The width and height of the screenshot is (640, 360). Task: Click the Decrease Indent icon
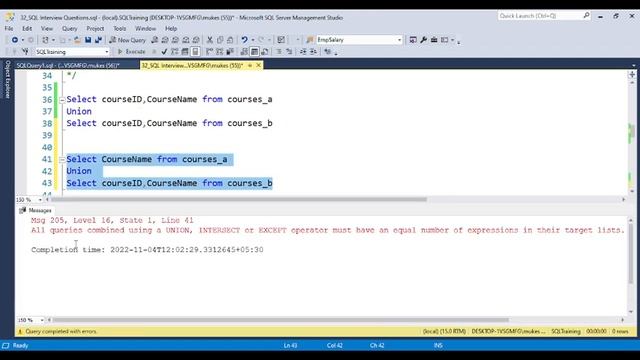click(x=303, y=51)
